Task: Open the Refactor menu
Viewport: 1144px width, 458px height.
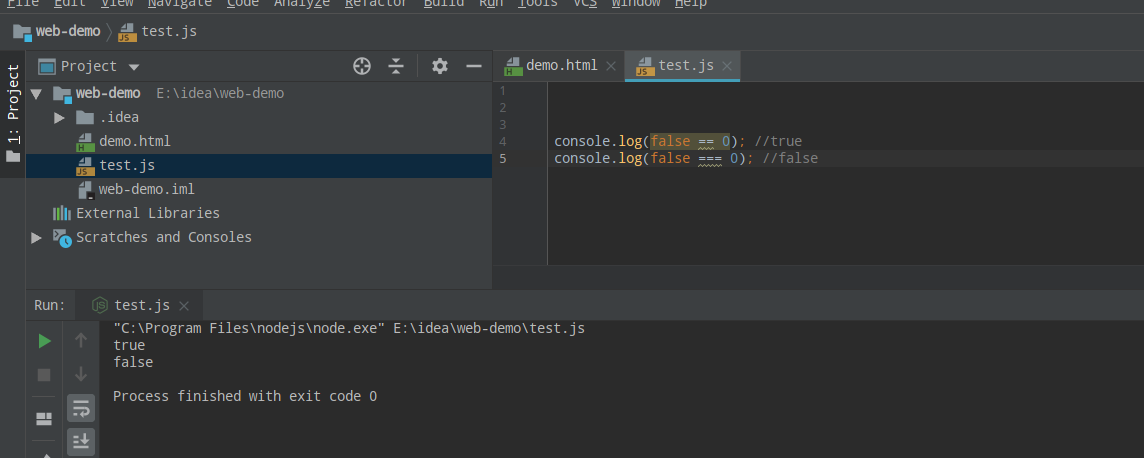Action: coord(376,4)
